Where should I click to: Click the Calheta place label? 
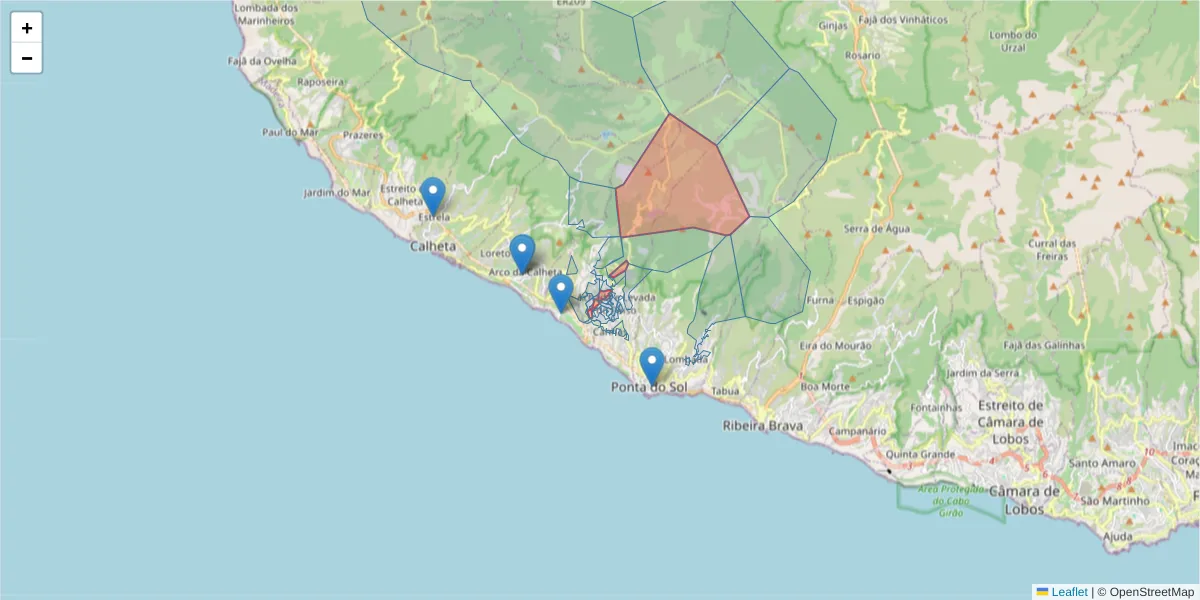pos(433,245)
